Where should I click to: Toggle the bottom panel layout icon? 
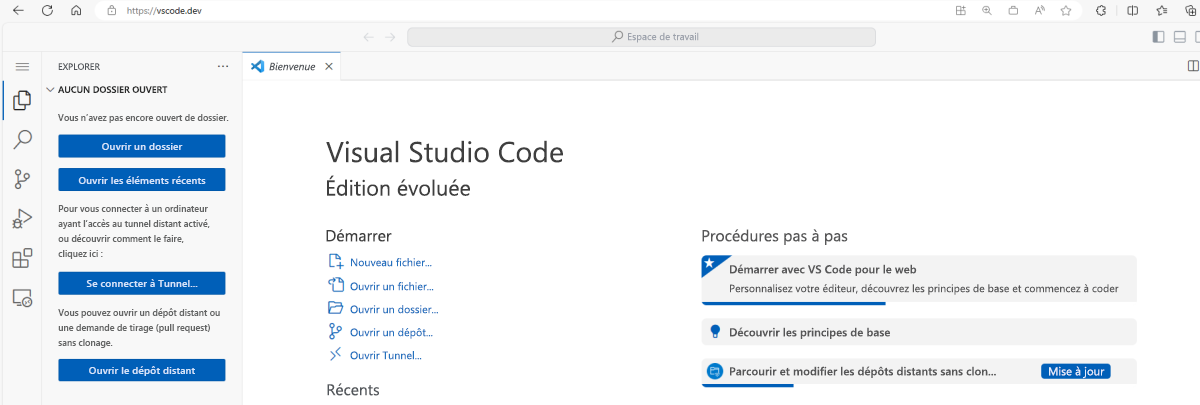click(1181, 37)
